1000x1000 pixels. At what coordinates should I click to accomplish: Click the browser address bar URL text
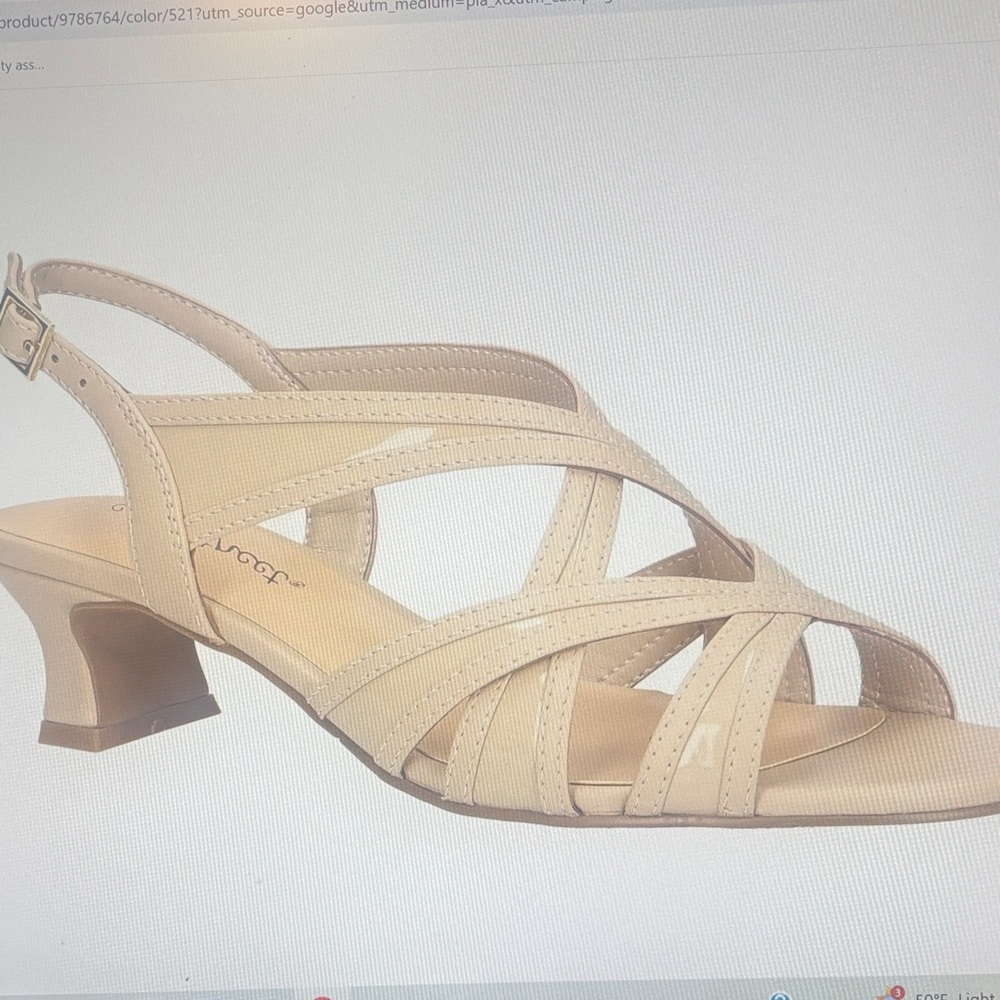pyautogui.click(x=306, y=13)
